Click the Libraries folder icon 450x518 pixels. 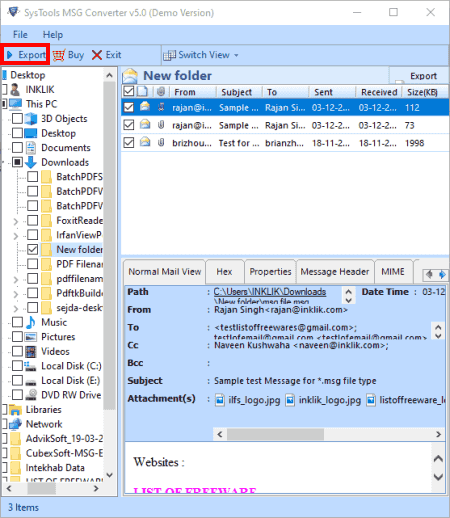click(16, 410)
